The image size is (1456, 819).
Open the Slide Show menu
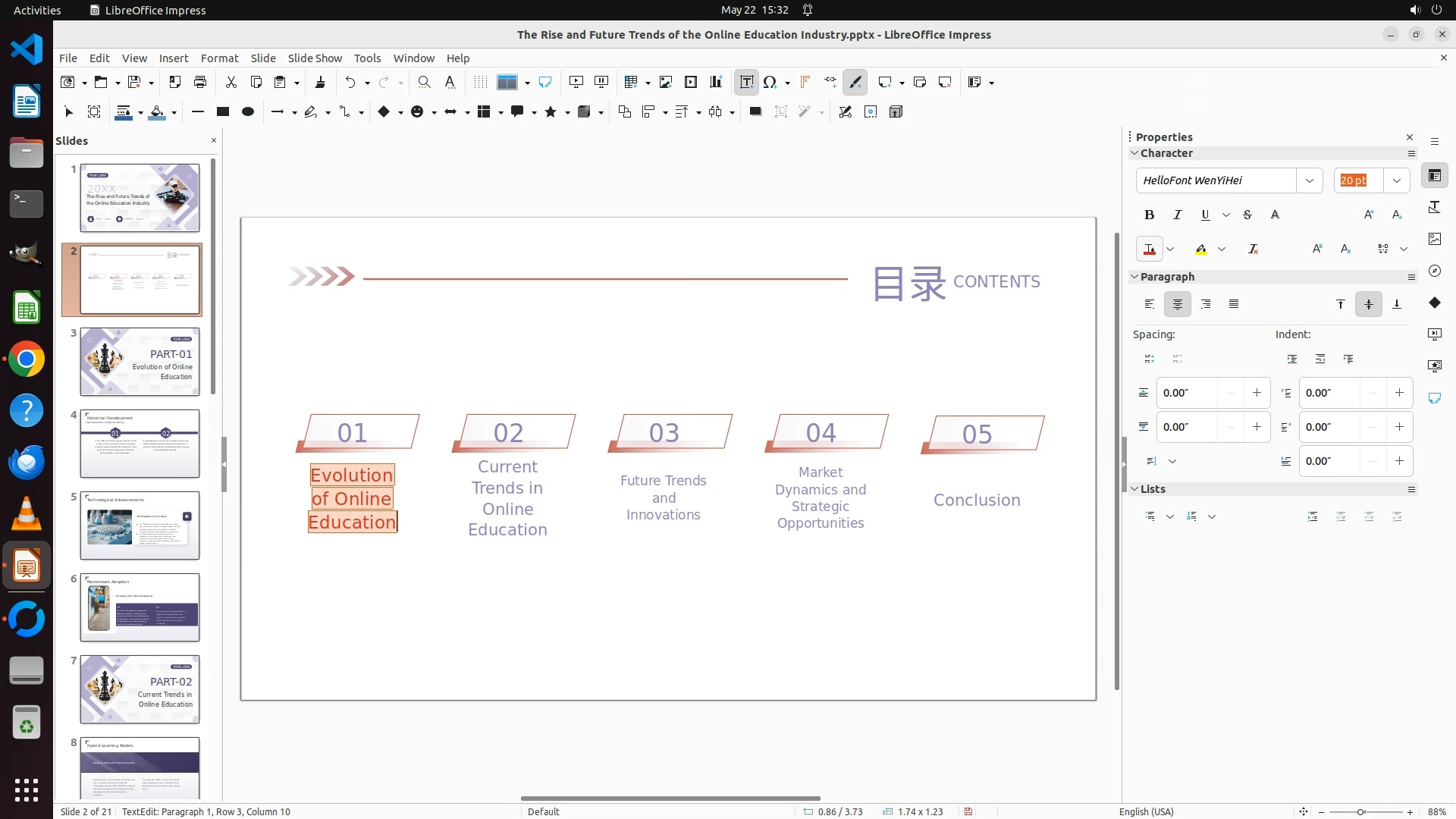(315, 58)
